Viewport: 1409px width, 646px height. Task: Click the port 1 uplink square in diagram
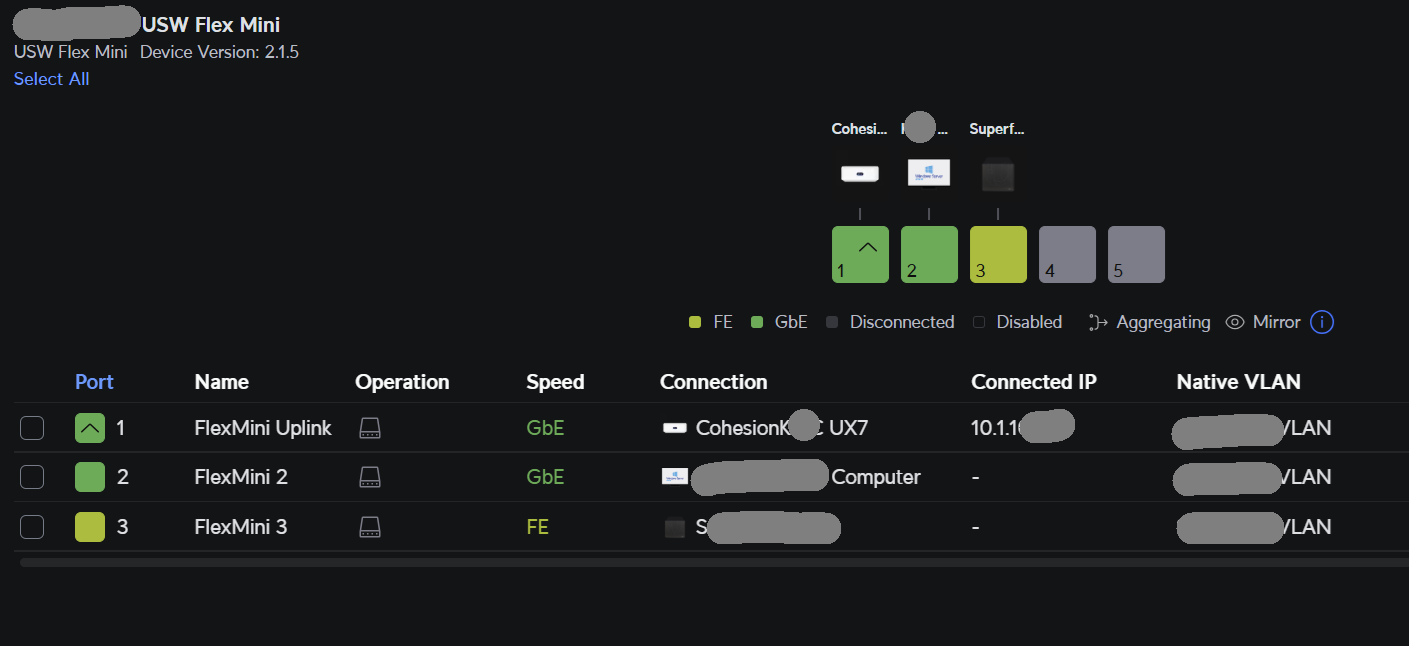[x=860, y=254]
